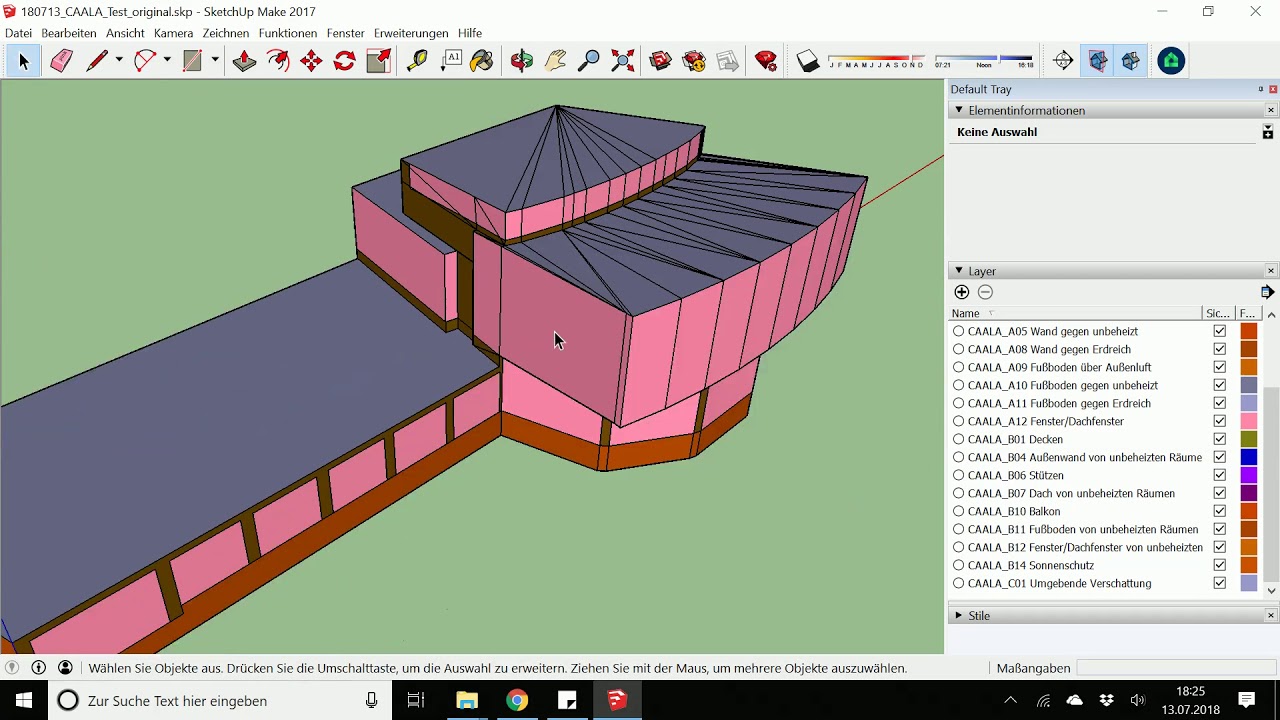Open the Erweiterungen menu
The width and height of the screenshot is (1280, 720).
411,33
